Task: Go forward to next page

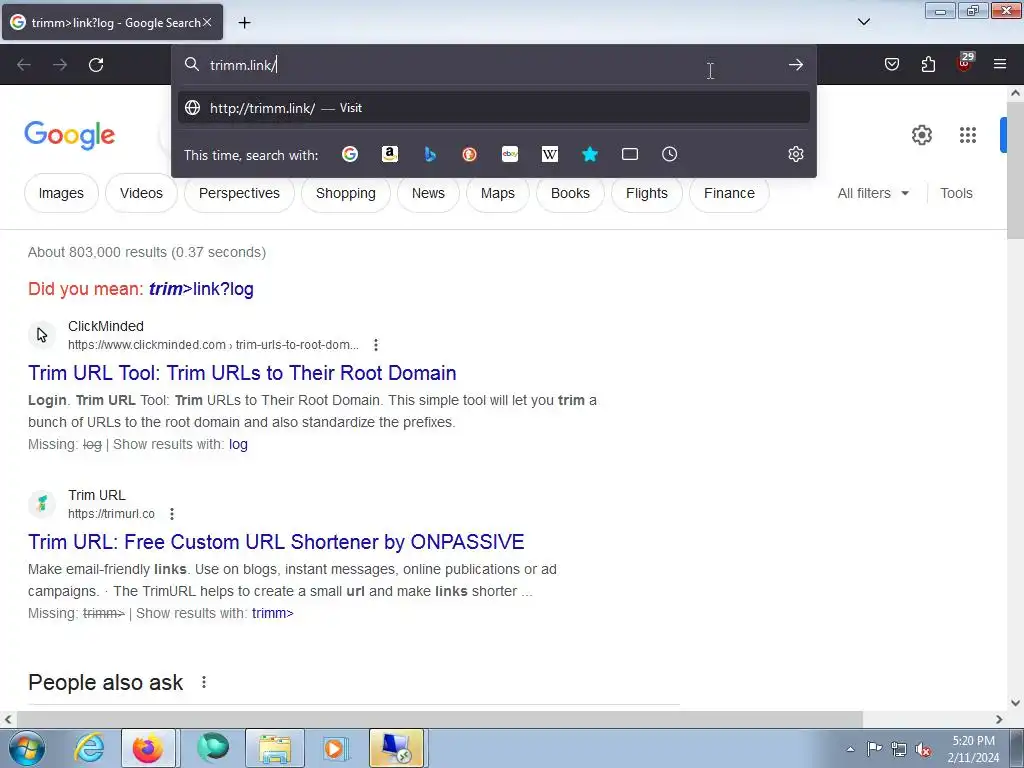Action: [x=60, y=65]
